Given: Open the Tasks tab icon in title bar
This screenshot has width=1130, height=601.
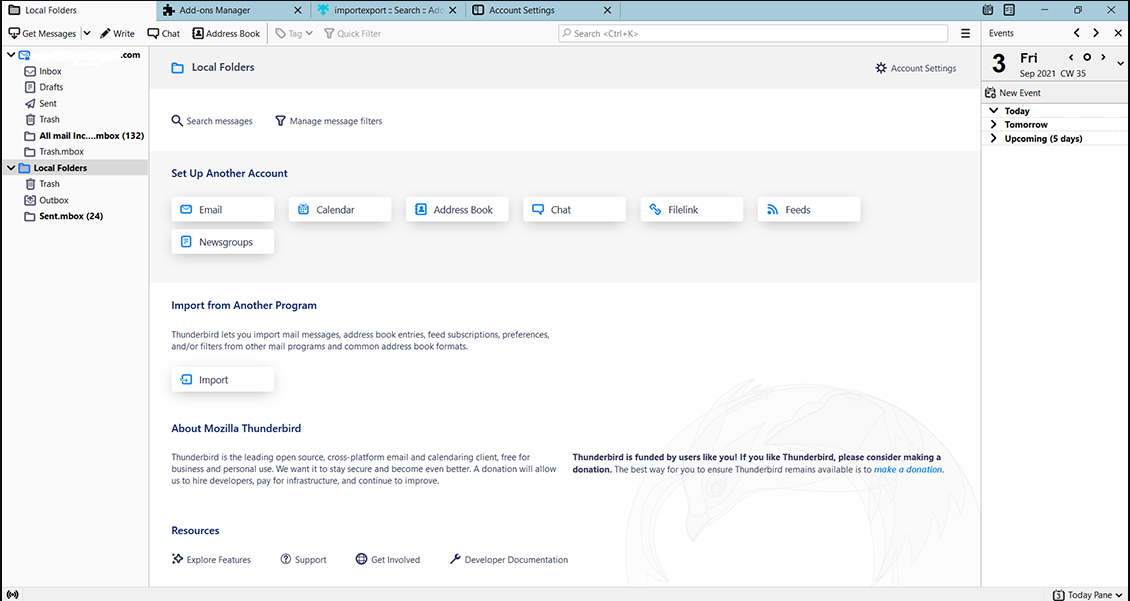Looking at the screenshot, I should tap(1009, 10).
